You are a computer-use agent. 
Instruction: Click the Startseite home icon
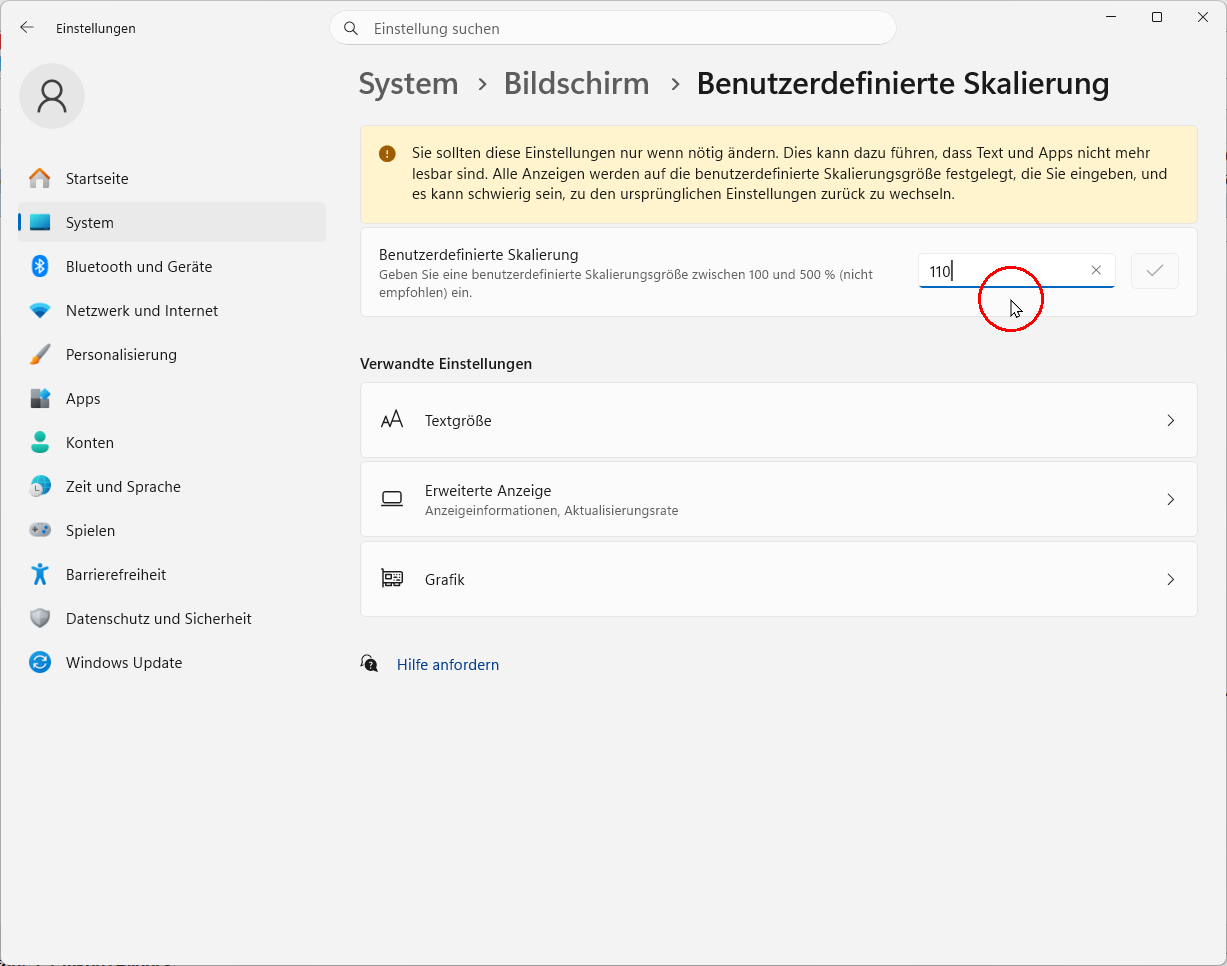pyautogui.click(x=40, y=179)
